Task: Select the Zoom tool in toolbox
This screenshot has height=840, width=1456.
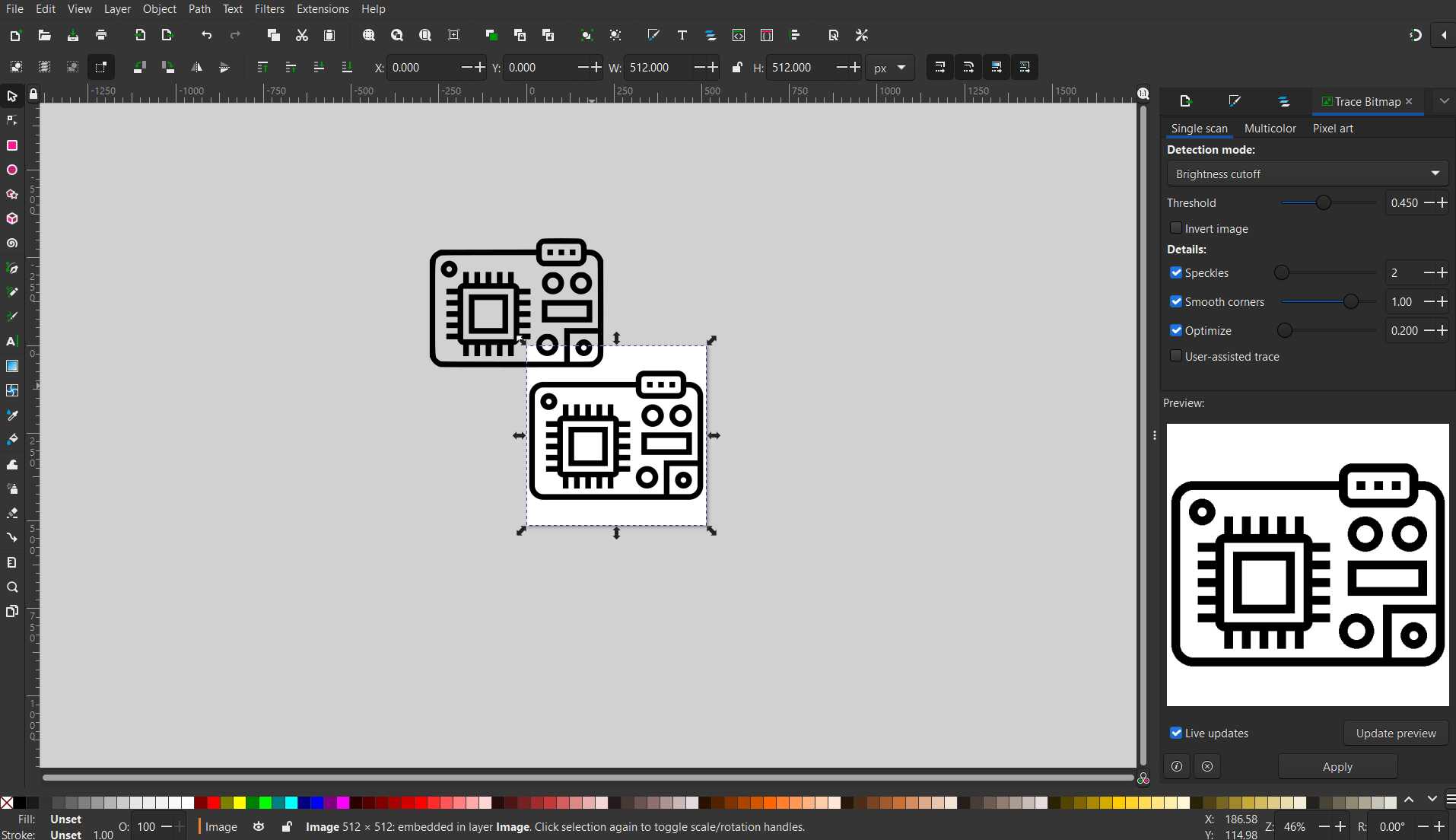Action: 12,587
